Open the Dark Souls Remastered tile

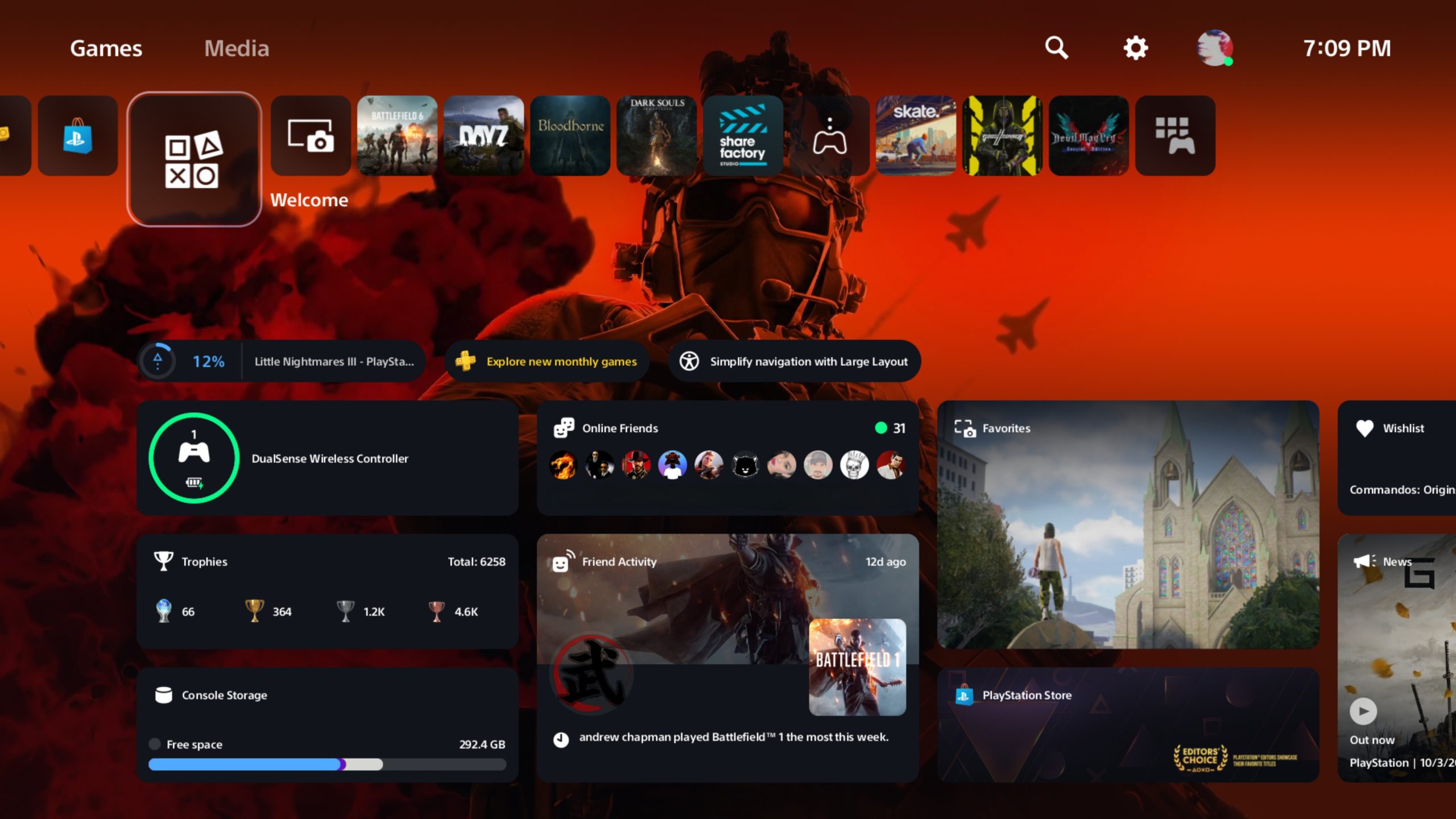(657, 135)
